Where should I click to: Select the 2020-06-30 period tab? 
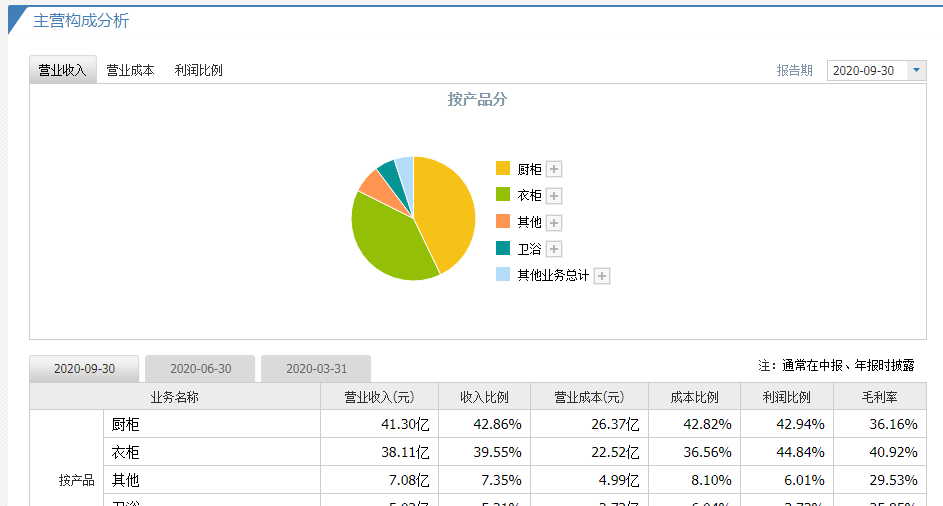pos(200,369)
